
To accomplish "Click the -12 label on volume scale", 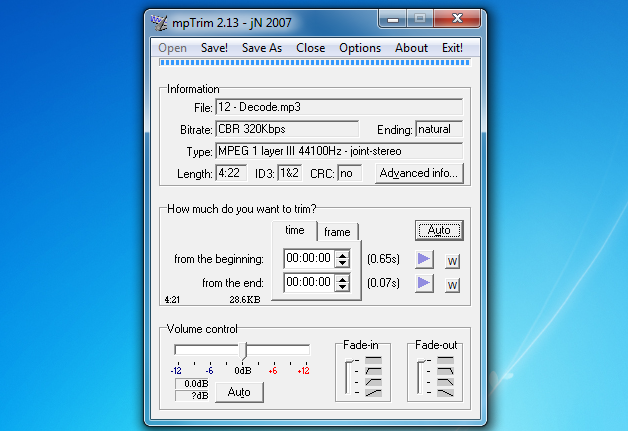I will pos(176,371).
